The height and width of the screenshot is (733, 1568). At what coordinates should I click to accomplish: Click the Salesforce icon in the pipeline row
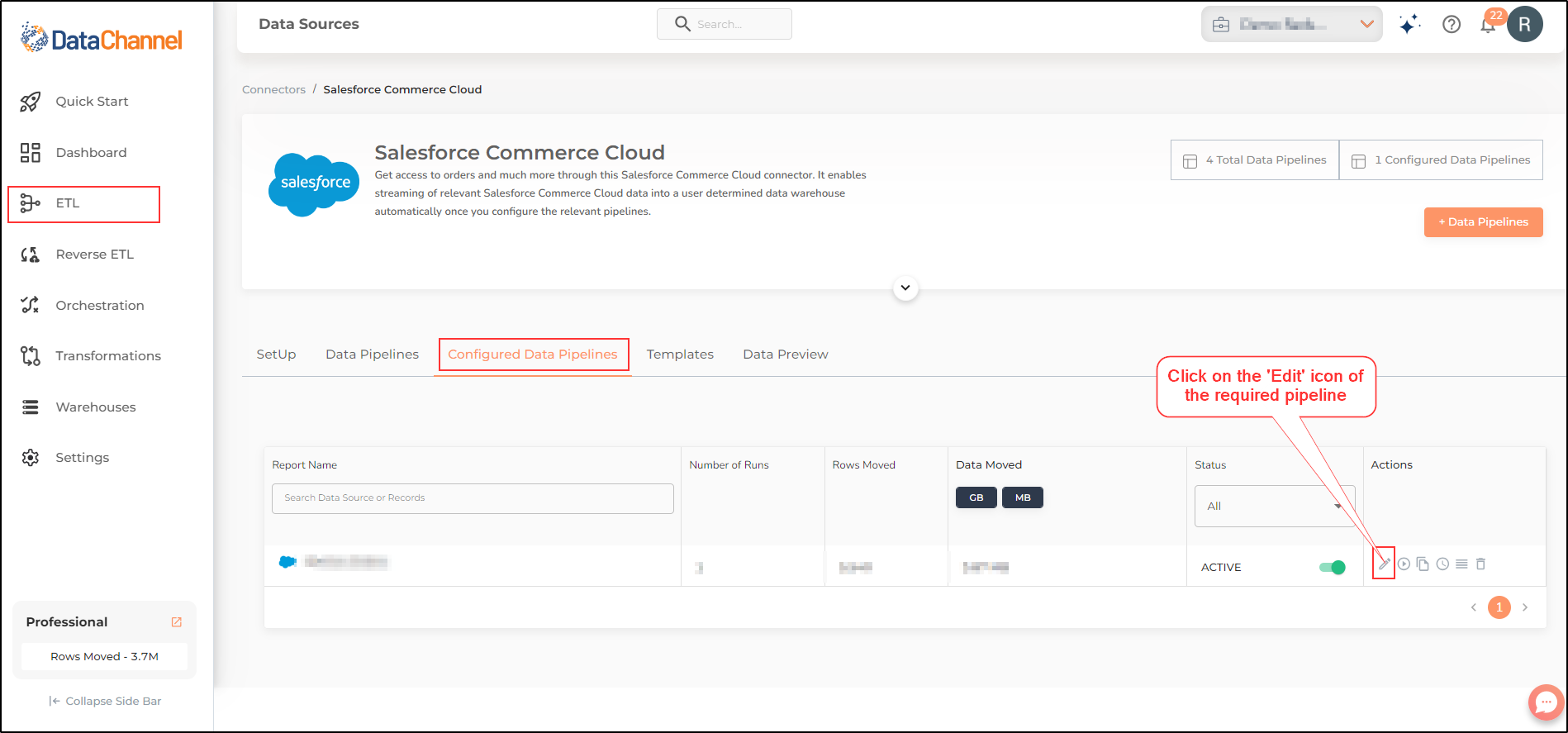coord(287,562)
